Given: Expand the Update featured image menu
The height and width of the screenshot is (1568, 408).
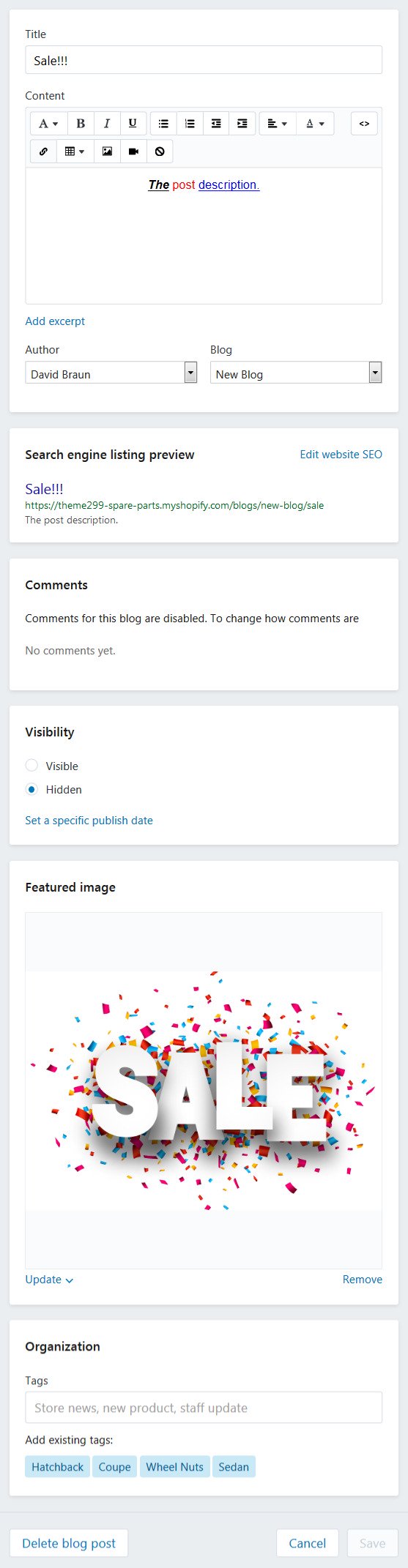Looking at the screenshot, I should tap(49, 1279).
